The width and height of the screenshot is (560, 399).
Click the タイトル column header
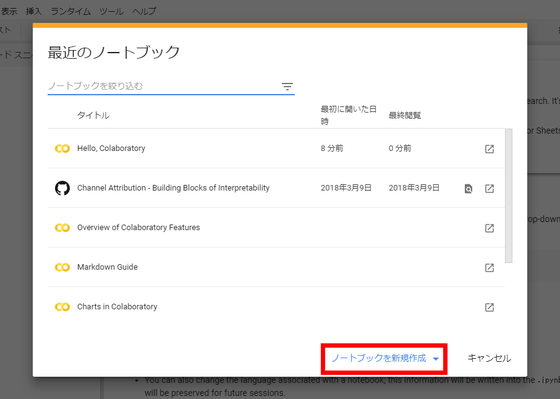pos(93,115)
